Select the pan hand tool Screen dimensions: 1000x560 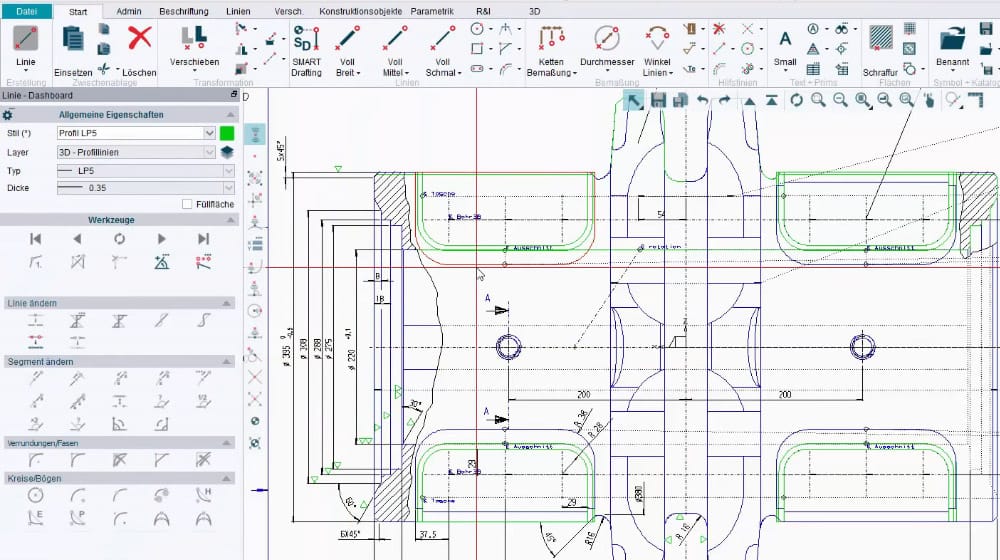point(929,100)
